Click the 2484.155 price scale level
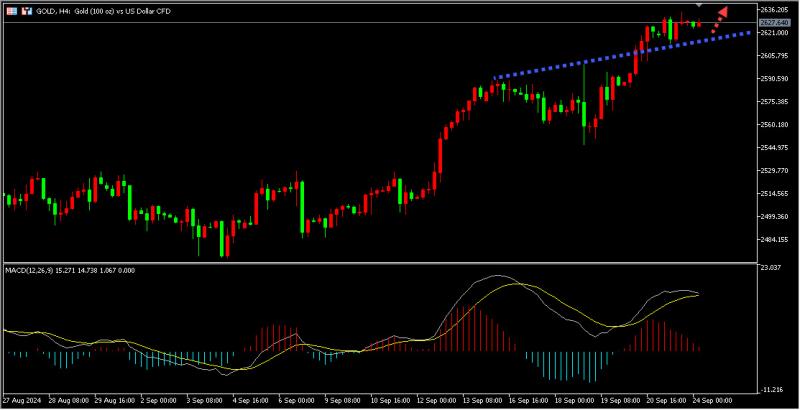800x410 pixels. click(773, 239)
